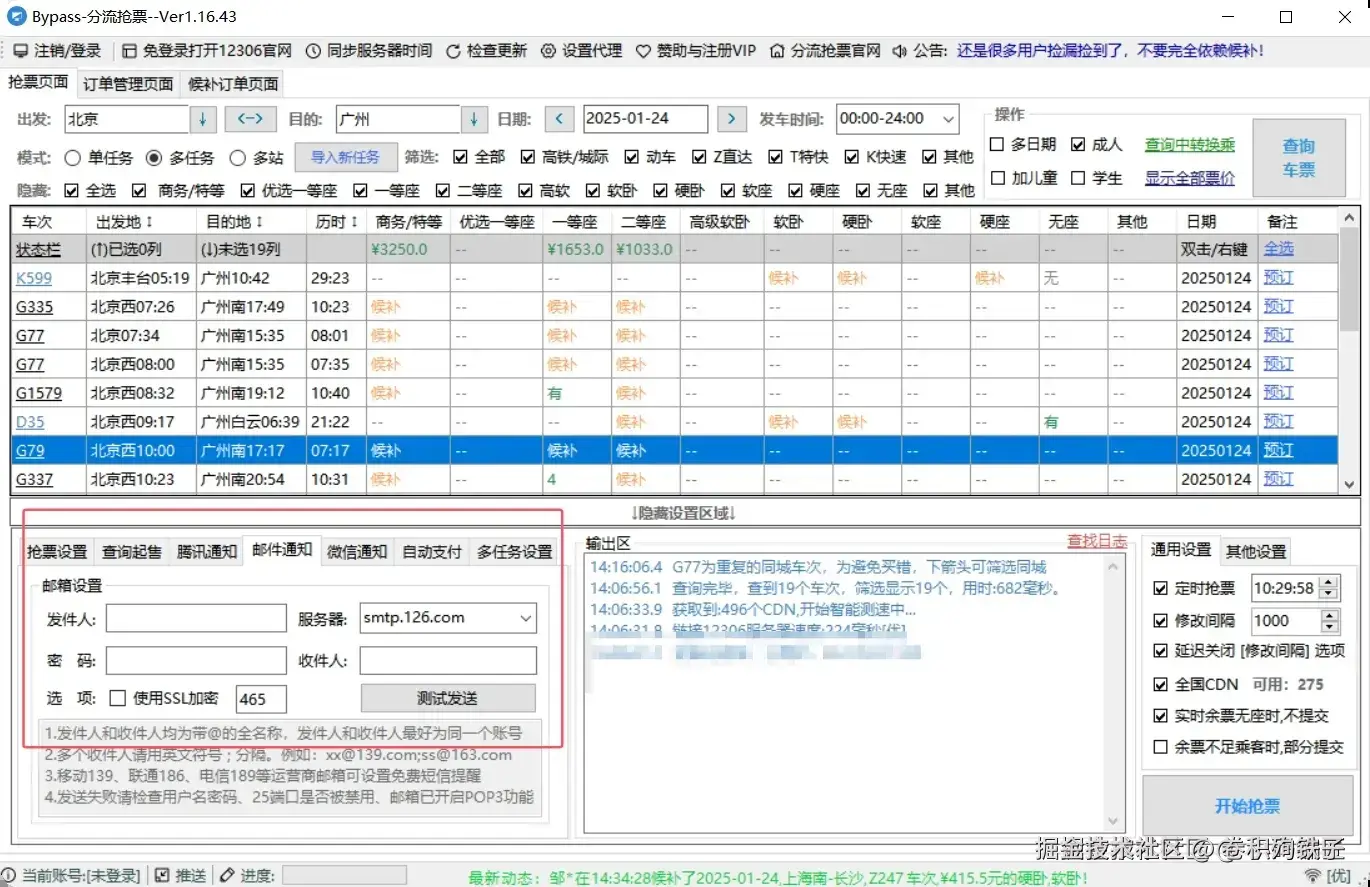Check for updates via 检查更新

pyautogui.click(x=486, y=51)
